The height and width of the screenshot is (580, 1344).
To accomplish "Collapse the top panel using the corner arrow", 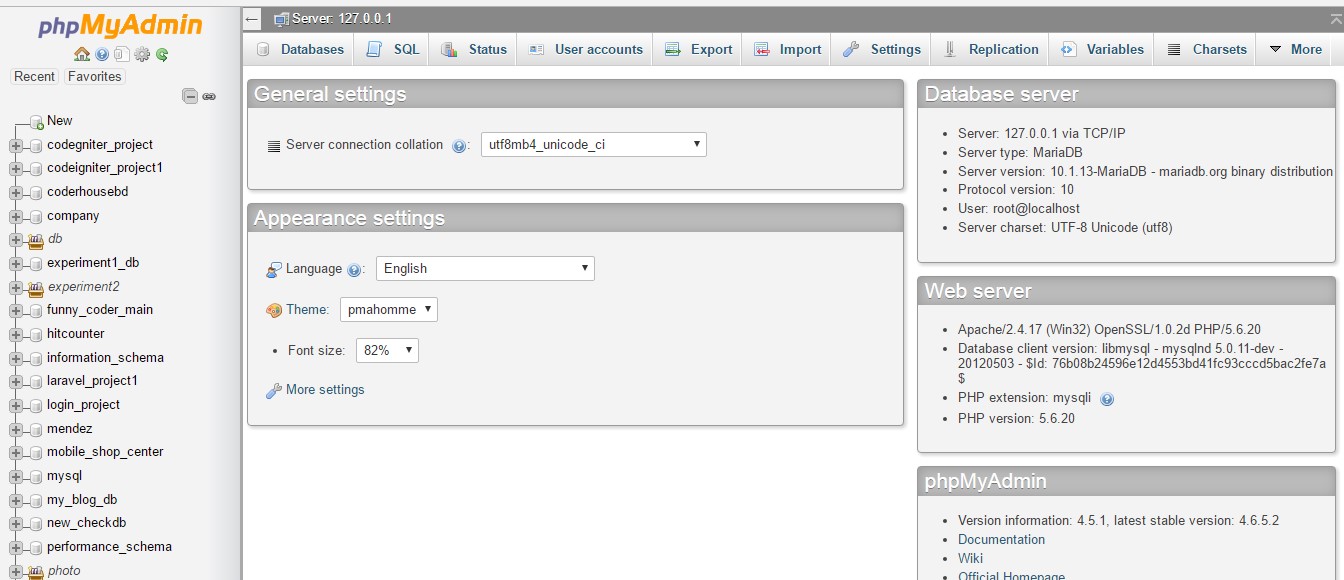I will (x=1336, y=19).
